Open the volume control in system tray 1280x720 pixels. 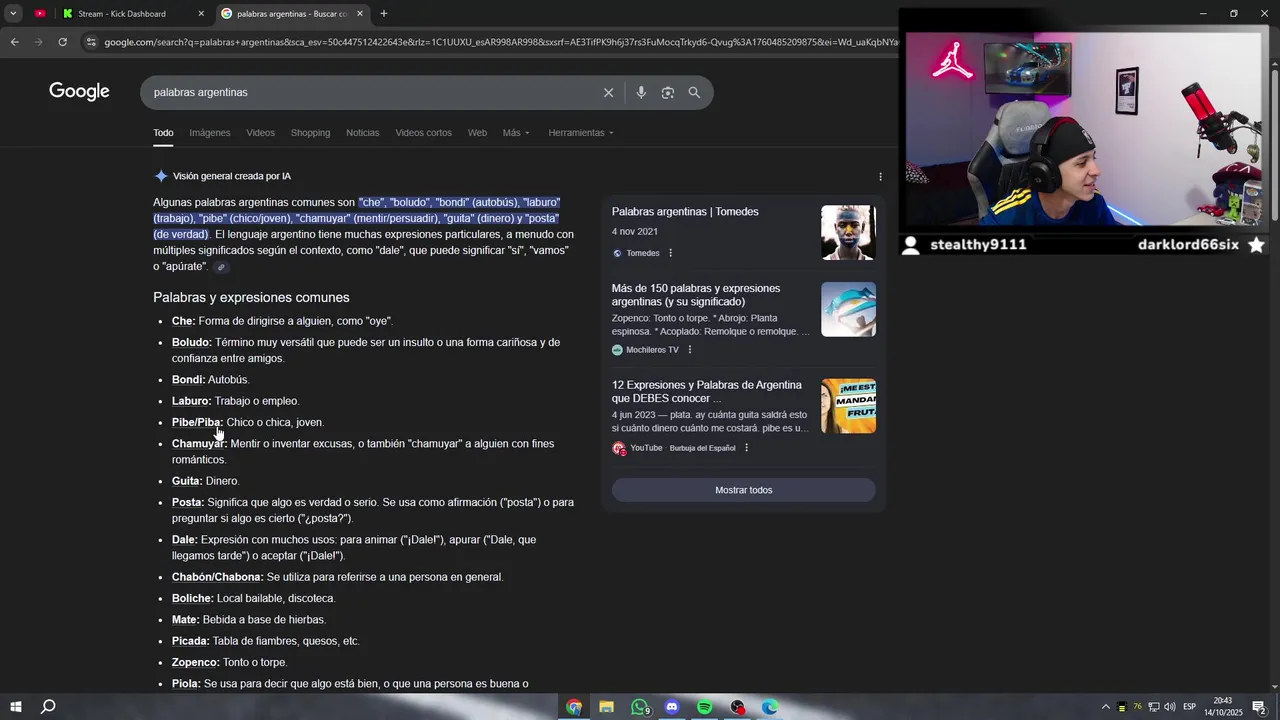1169,707
